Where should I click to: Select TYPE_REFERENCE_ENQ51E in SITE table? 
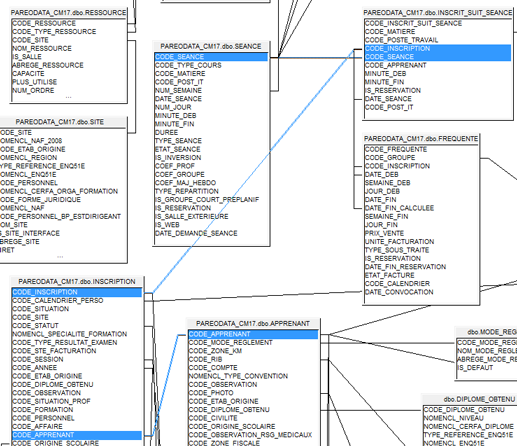pos(42,166)
